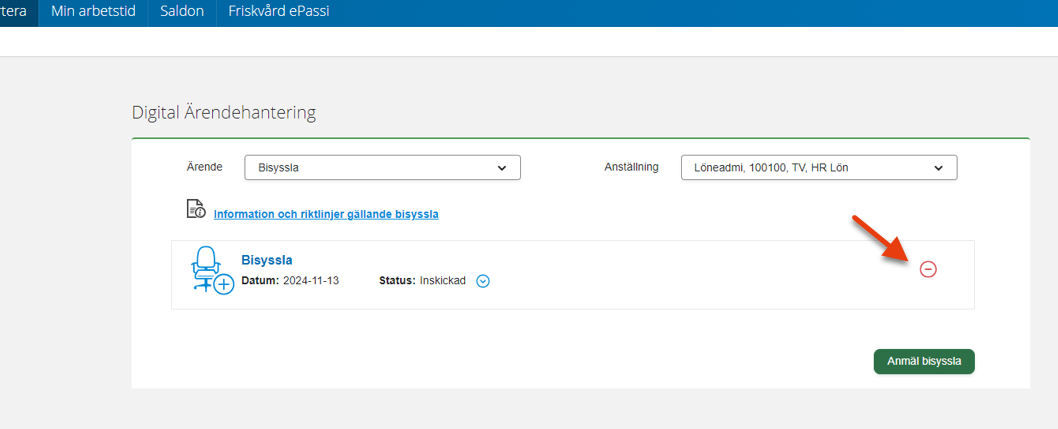Image resolution: width=1058 pixels, height=429 pixels.
Task: Click the Ärende dropdown arrow
Action: click(x=501, y=168)
